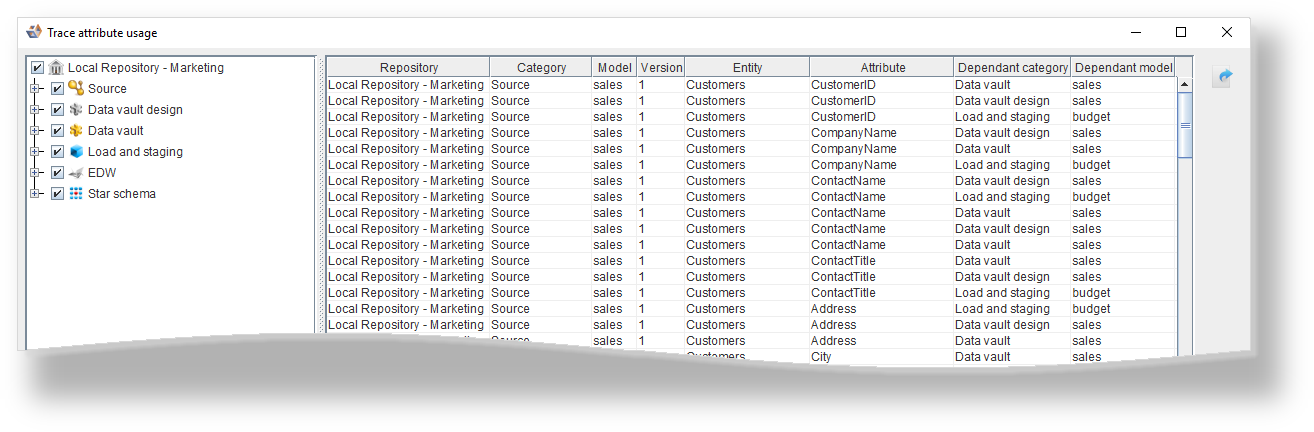Expand the EDW tree node
The width and height of the screenshot is (1314, 432).
36,173
